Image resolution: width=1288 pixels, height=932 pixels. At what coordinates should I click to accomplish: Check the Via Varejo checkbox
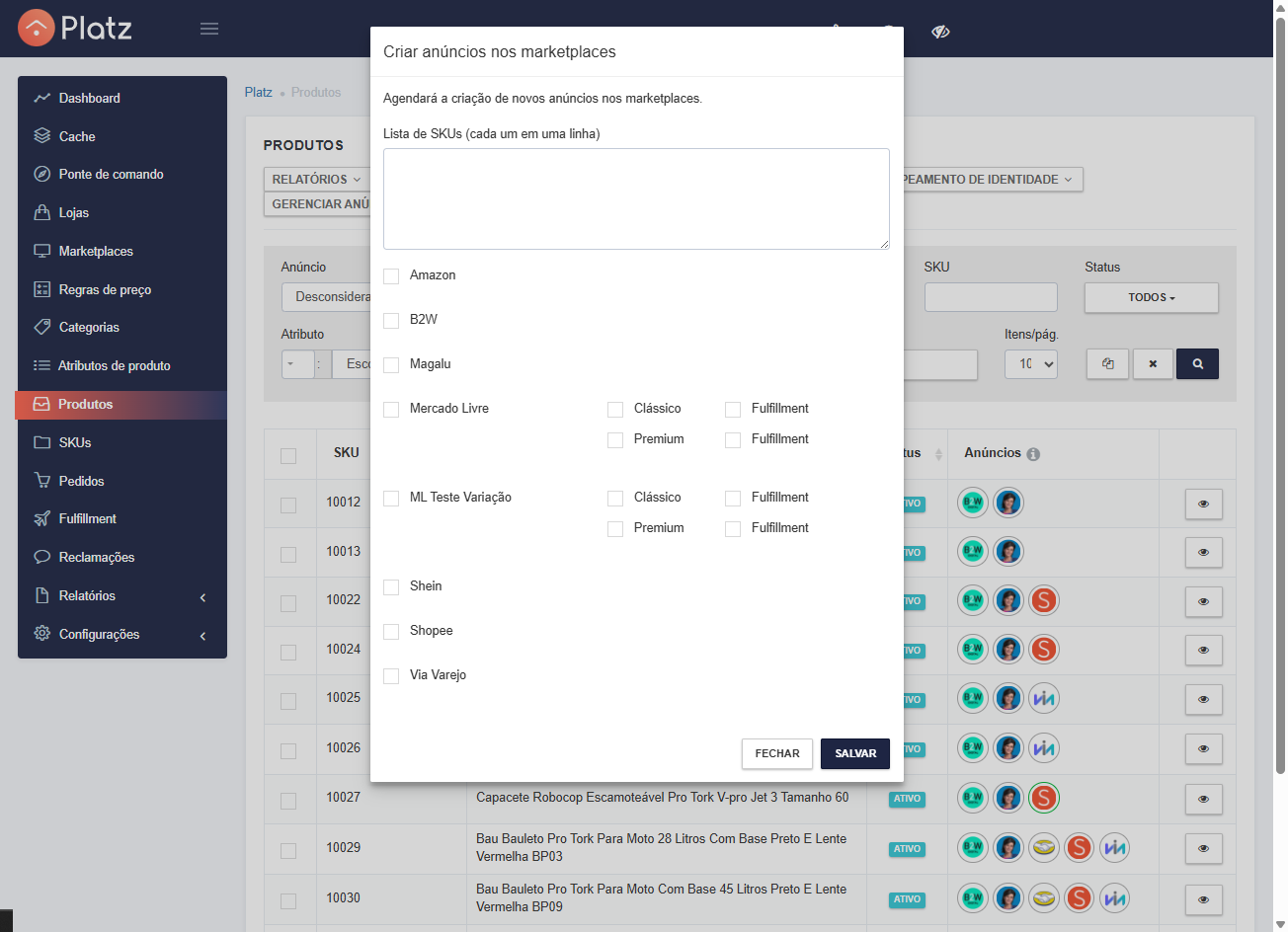point(391,676)
